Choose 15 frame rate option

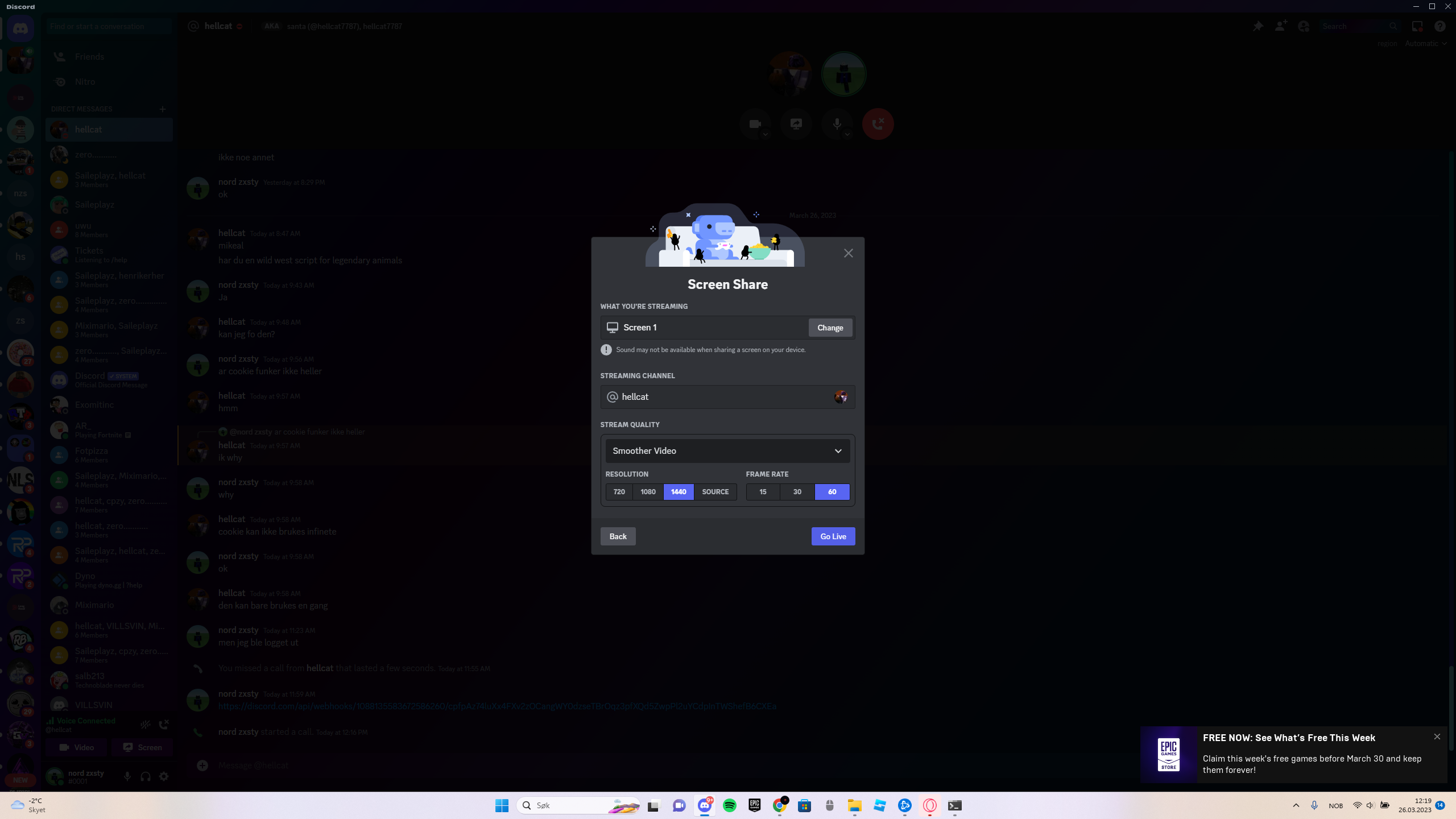[763, 491]
